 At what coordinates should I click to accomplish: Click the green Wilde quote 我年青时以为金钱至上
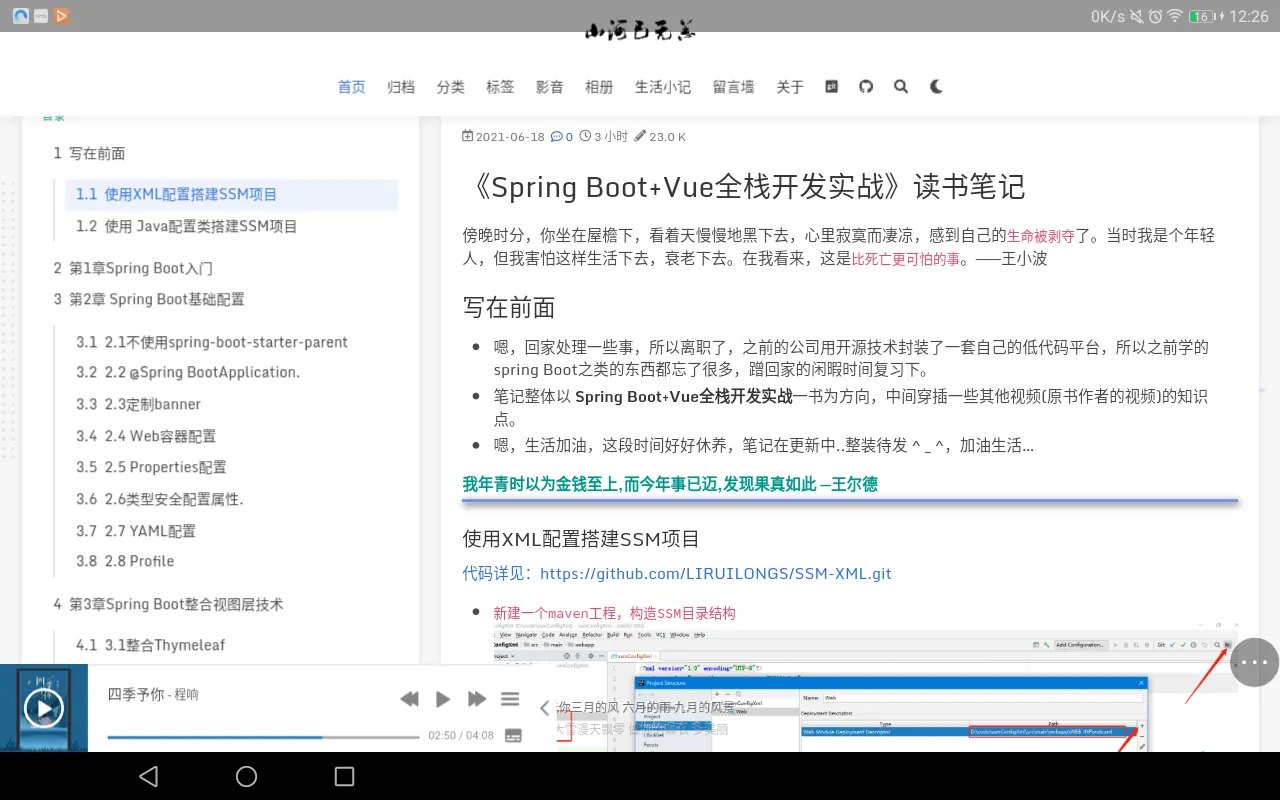pyautogui.click(x=670, y=484)
